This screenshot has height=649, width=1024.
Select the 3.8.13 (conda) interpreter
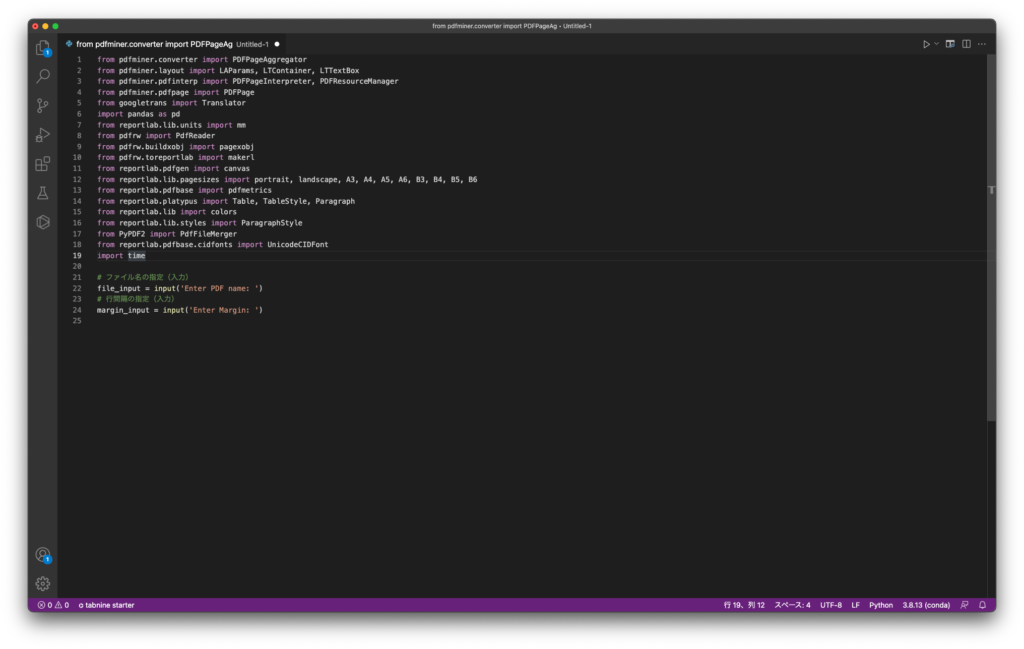tap(926, 605)
